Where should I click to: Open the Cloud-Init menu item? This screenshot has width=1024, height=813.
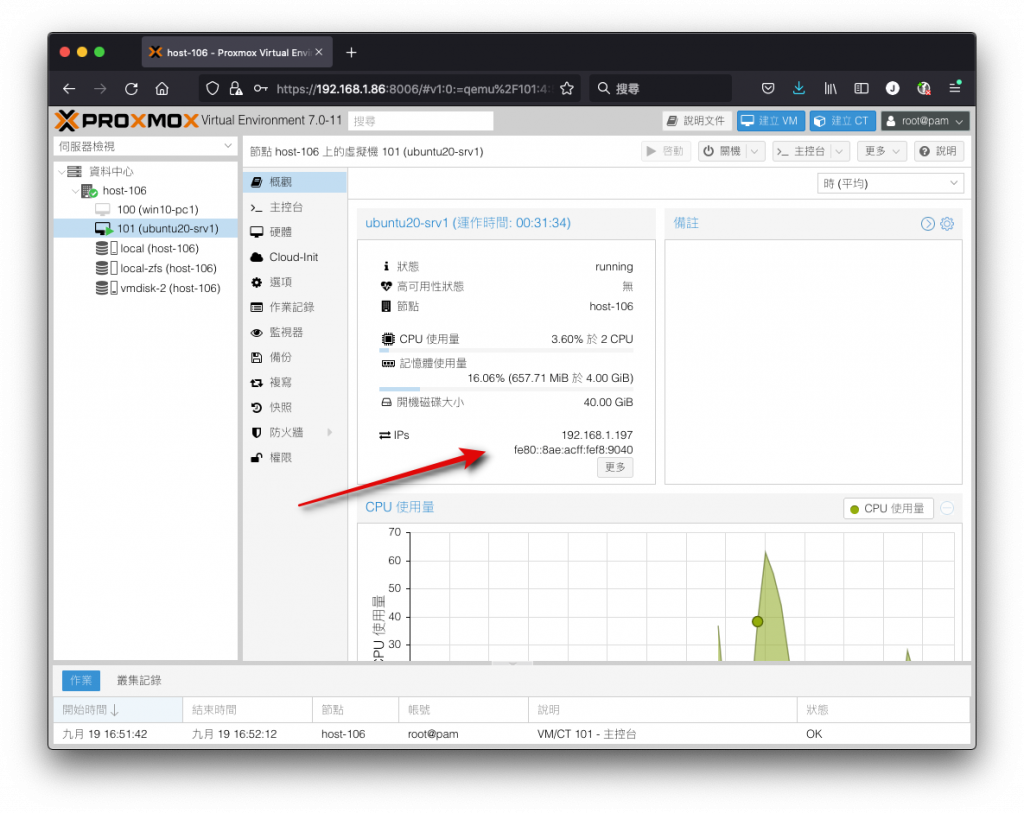click(295, 257)
